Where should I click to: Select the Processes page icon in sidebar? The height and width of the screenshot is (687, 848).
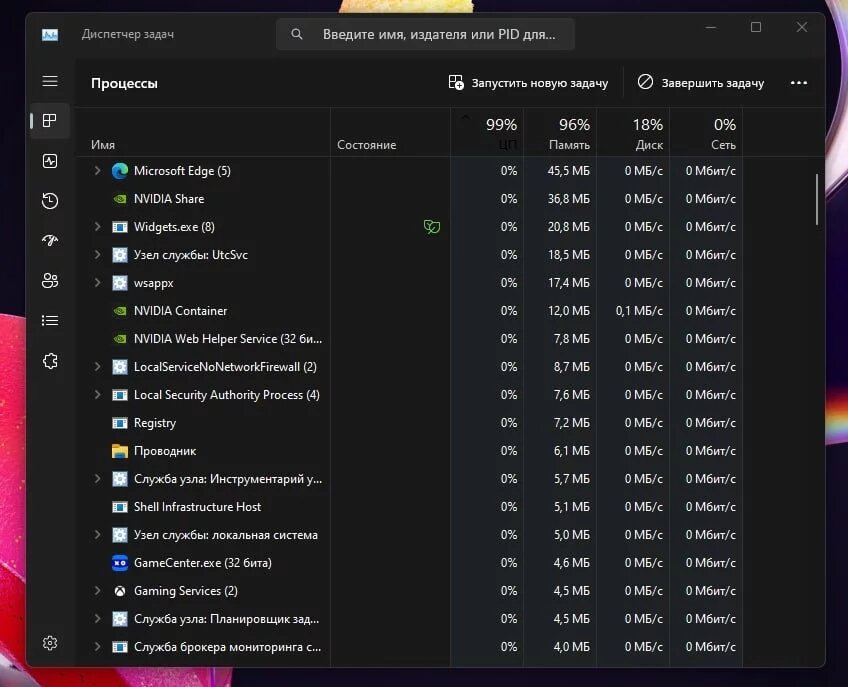[50, 121]
